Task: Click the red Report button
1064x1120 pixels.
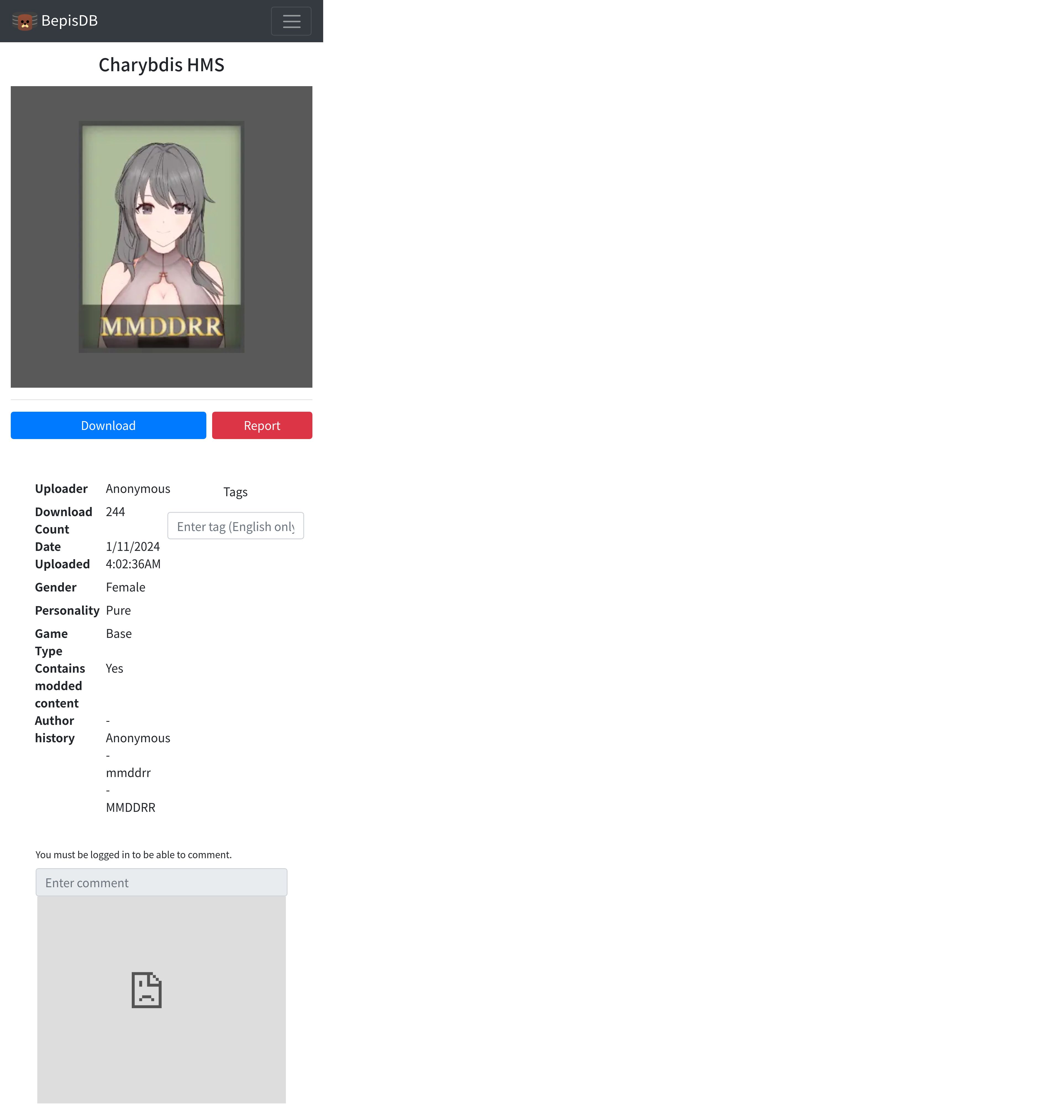Action: [x=262, y=425]
